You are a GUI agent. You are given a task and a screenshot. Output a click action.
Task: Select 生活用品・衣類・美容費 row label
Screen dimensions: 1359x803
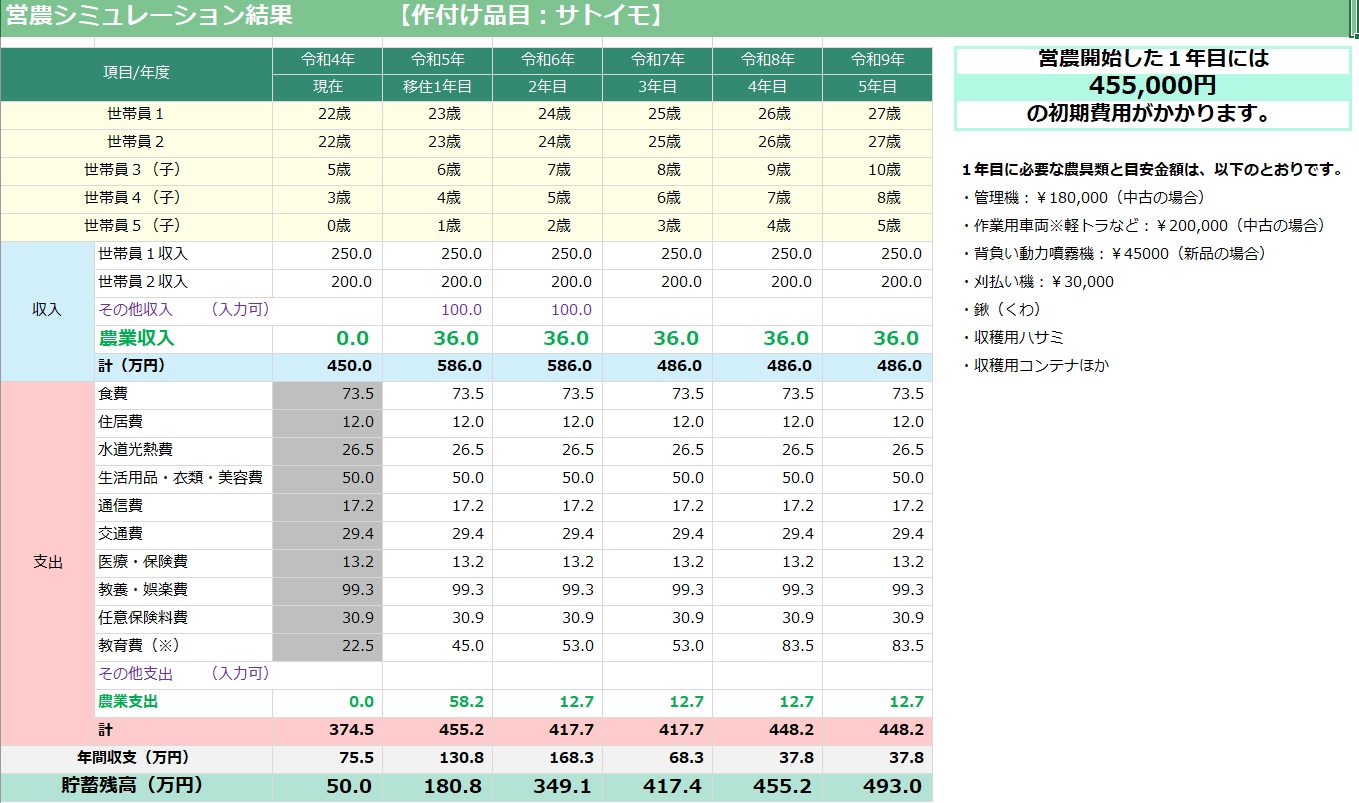[184, 478]
